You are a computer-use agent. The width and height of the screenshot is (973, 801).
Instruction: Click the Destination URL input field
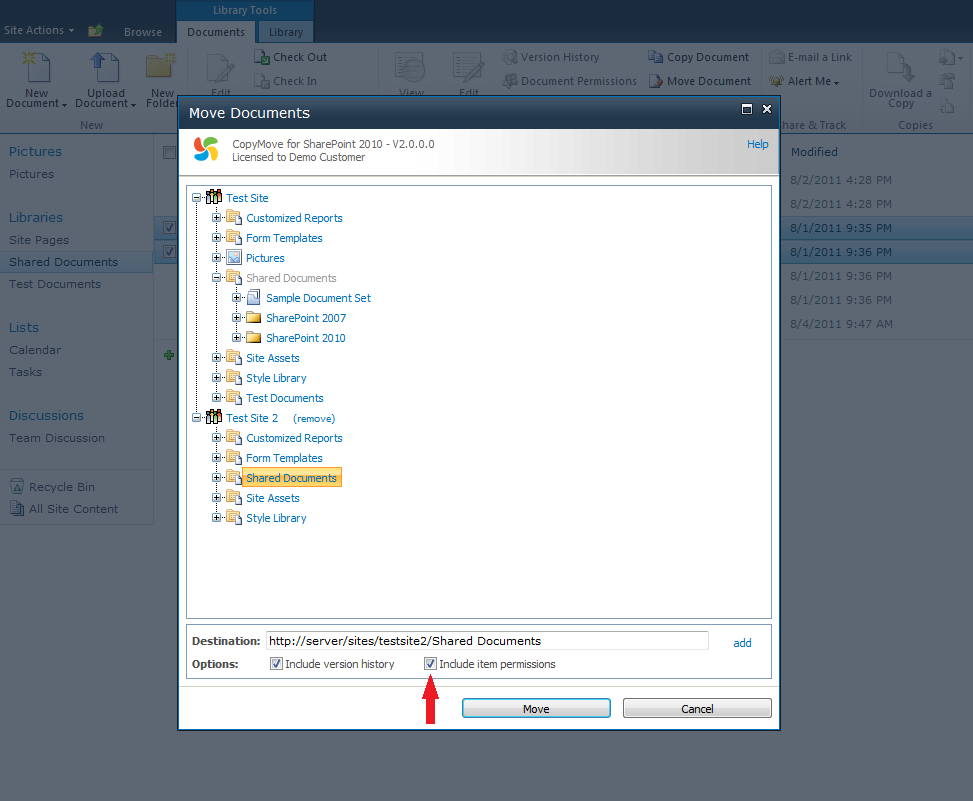(x=487, y=641)
